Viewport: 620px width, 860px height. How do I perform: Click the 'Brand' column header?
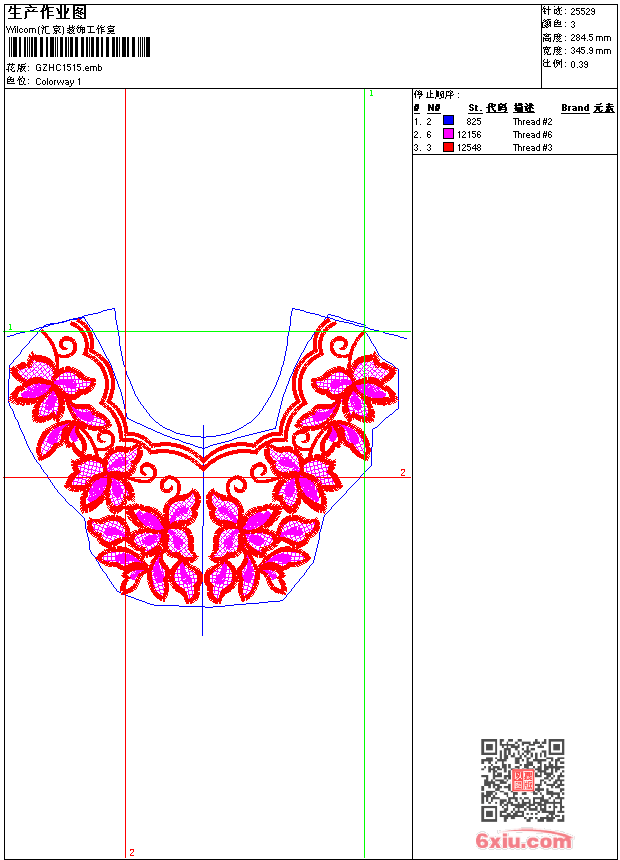(x=575, y=108)
